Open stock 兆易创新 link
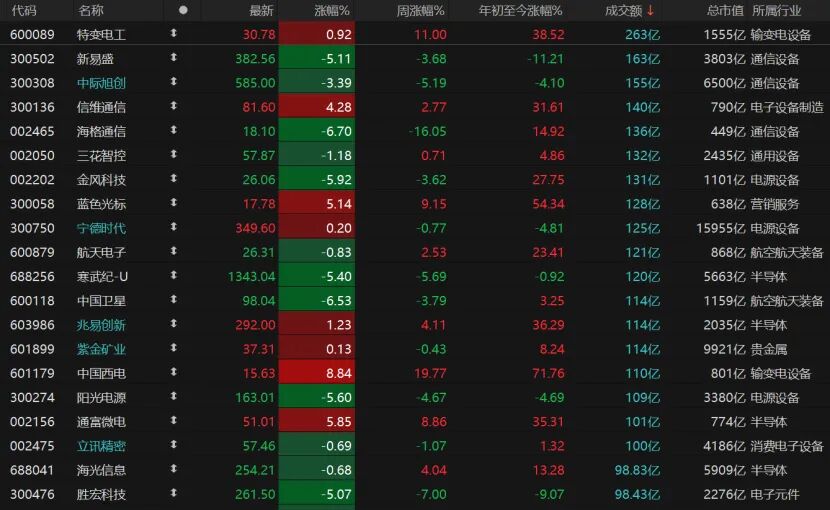 coord(101,325)
